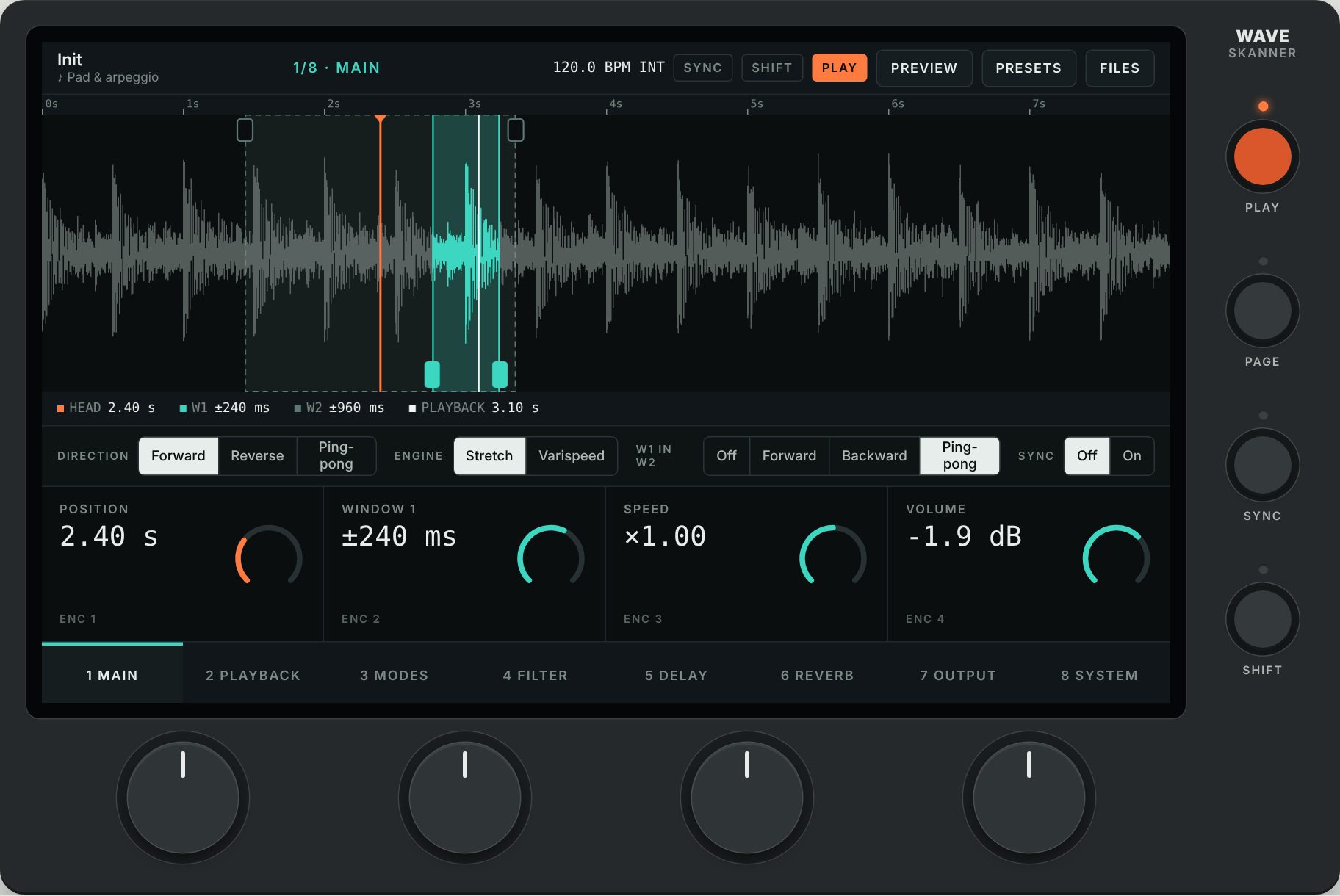The image size is (1340, 896).
Task: Switch to the 8 SYSTEM tab
Action: [x=1100, y=674]
